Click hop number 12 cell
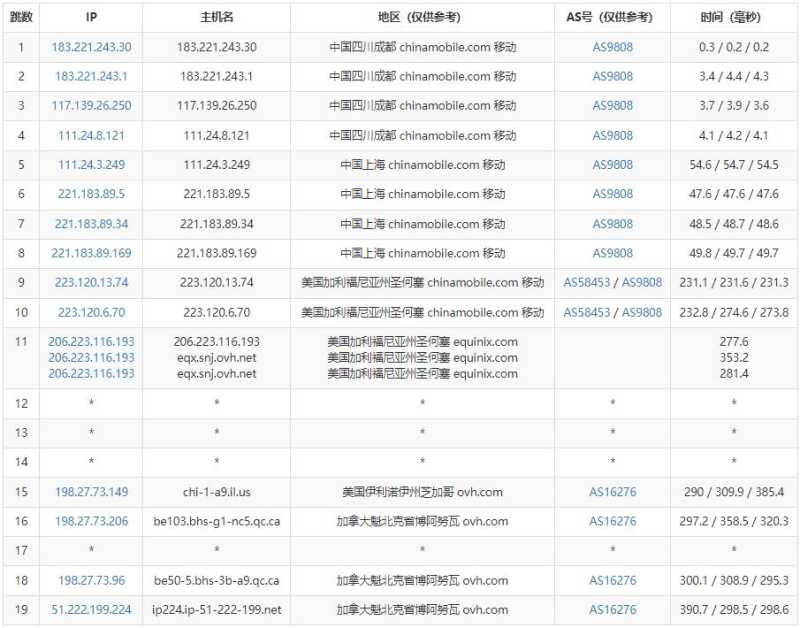This screenshot has height=628, width=800. [x=21, y=404]
